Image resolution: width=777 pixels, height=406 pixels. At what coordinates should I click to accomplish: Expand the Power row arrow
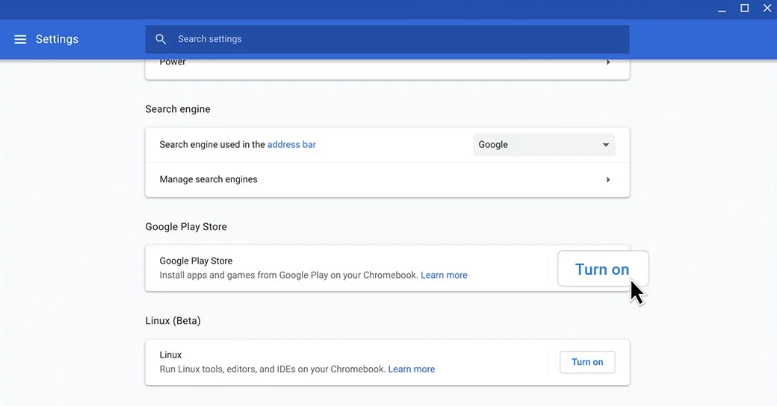(607, 62)
